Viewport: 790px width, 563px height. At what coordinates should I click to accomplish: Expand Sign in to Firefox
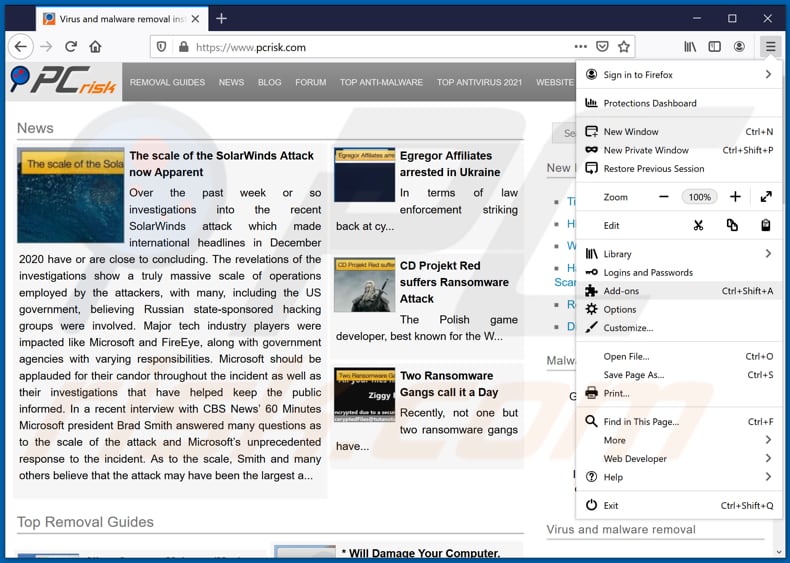pos(679,75)
